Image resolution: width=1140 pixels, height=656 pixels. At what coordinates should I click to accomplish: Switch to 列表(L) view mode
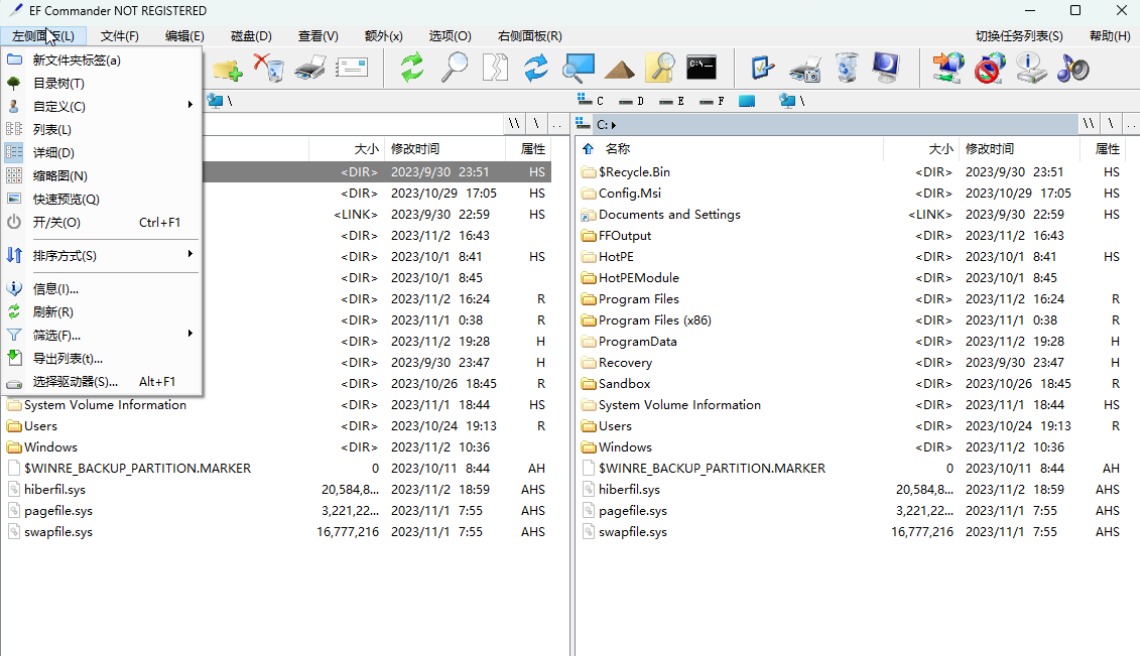click(52, 130)
